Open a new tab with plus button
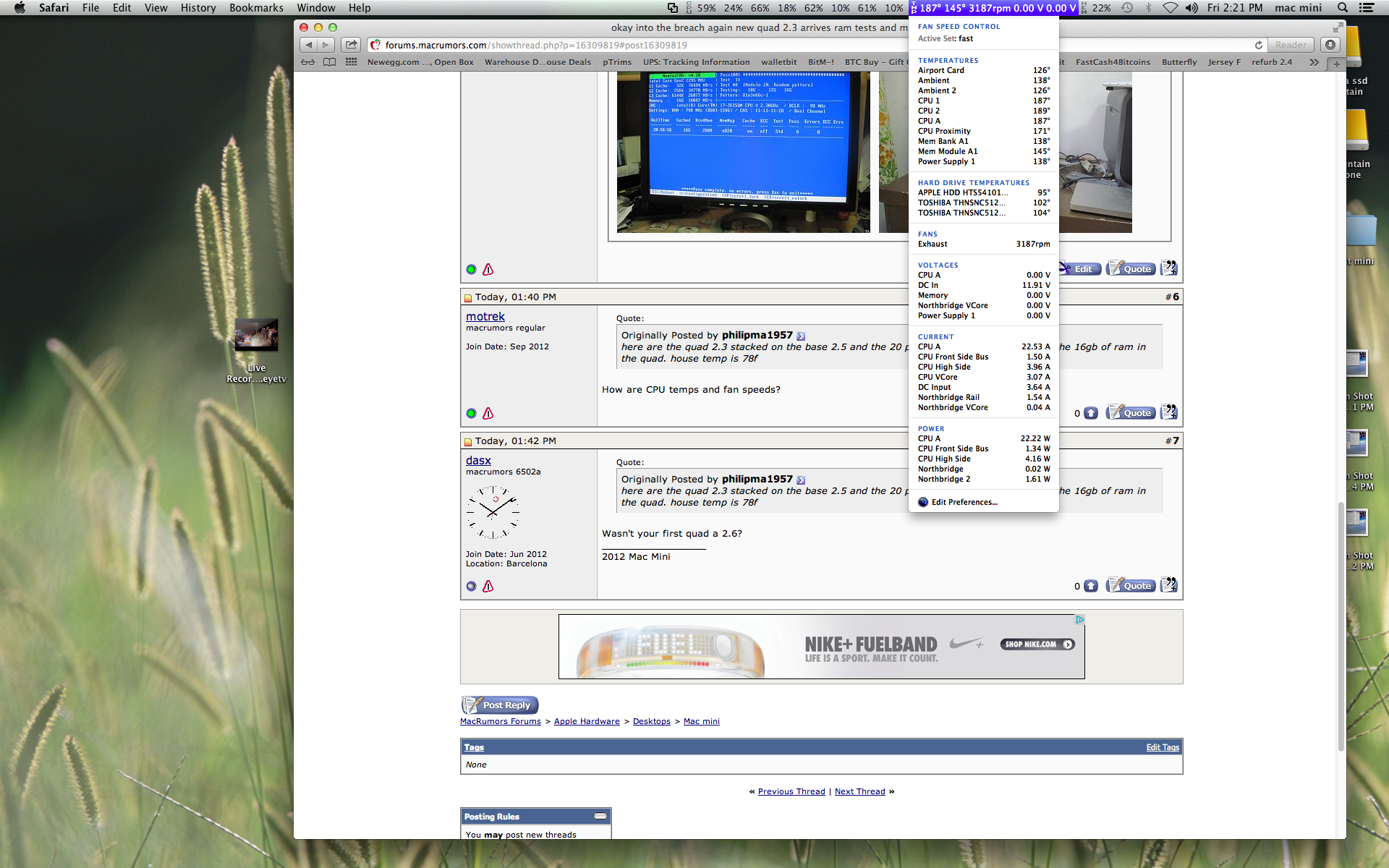1389x868 pixels. coord(1336,64)
